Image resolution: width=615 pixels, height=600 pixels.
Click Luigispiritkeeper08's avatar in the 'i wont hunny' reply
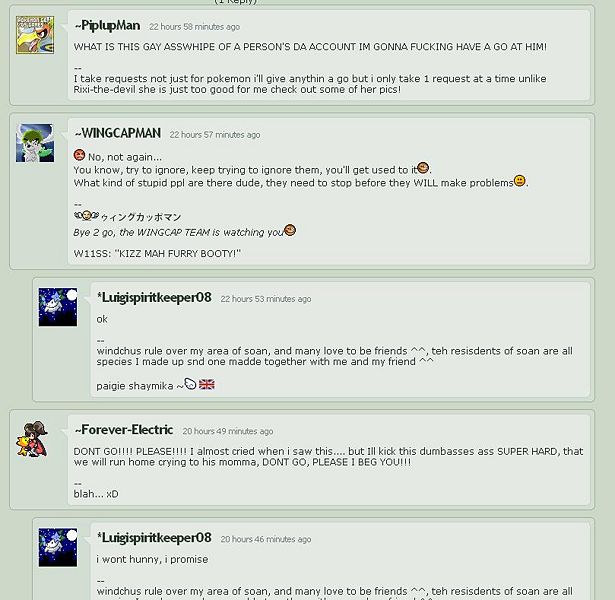[58, 547]
